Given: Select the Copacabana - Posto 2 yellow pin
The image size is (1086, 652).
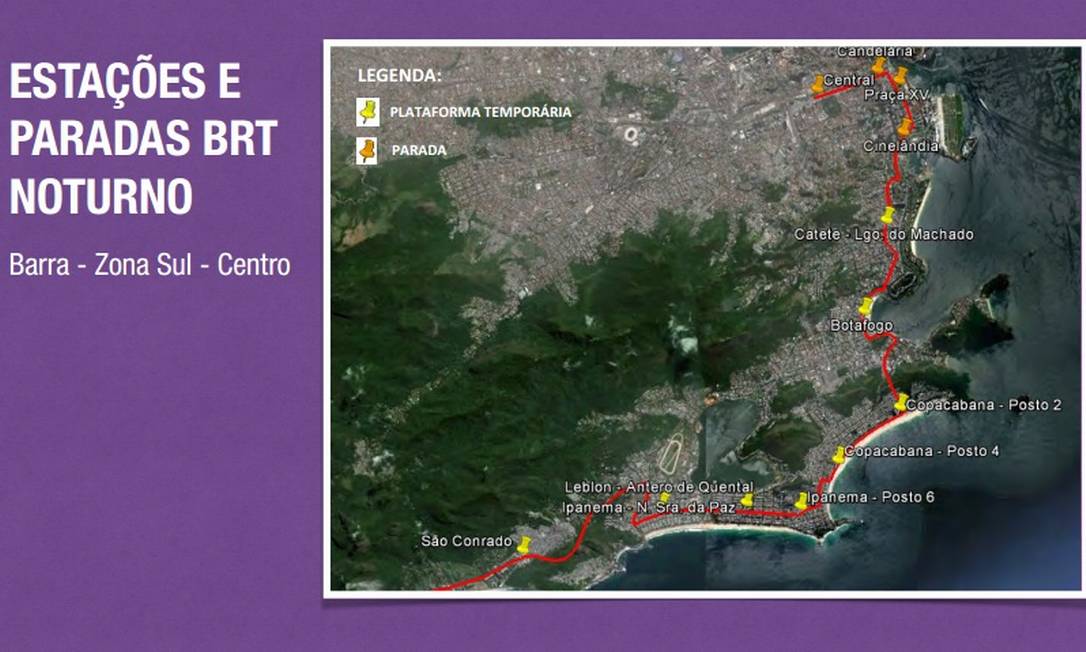Looking at the screenshot, I should pyautogui.click(x=901, y=402).
